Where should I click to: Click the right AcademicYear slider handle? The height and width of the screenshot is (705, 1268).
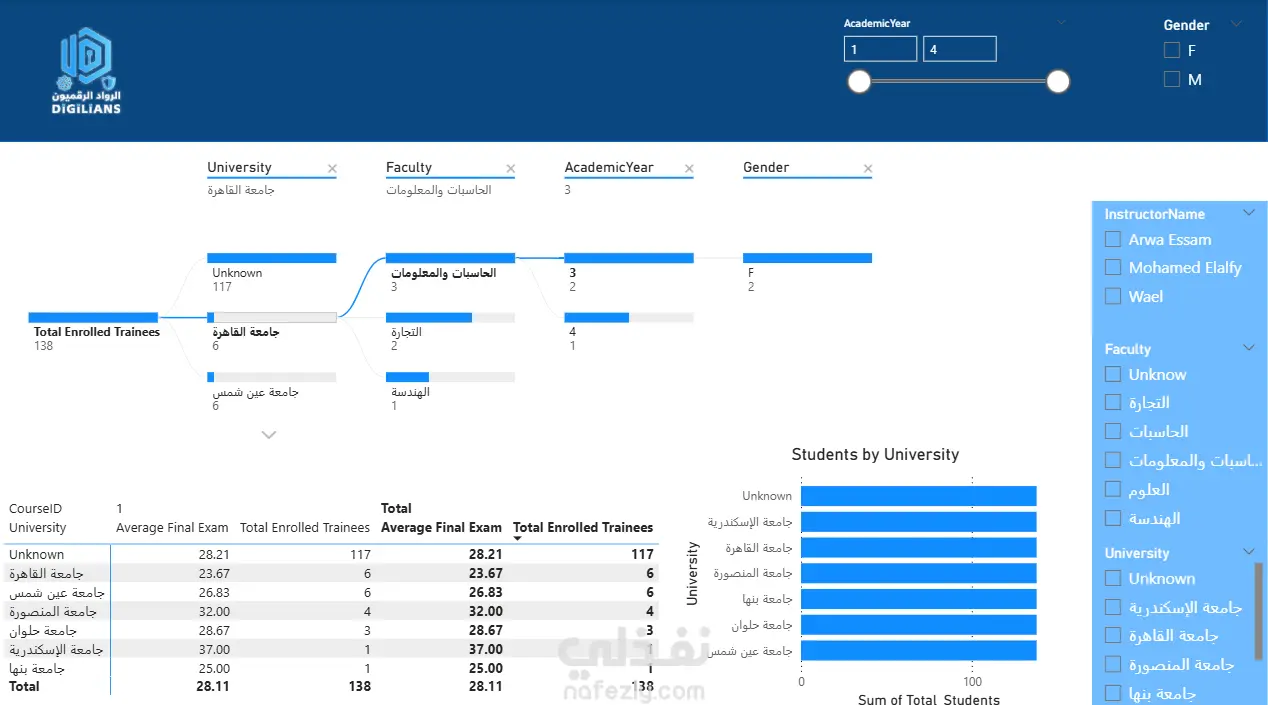pos(1058,82)
